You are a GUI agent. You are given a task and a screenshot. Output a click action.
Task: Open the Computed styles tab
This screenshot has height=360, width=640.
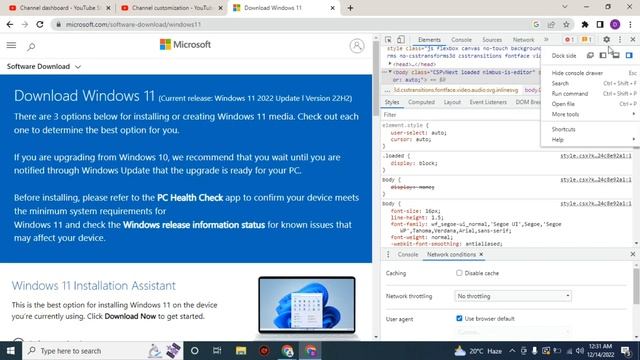[421, 102]
